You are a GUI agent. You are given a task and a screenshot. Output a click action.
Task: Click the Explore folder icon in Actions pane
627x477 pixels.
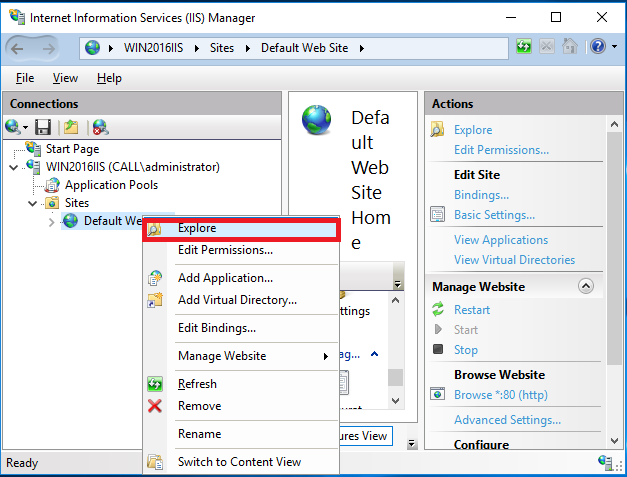437,130
